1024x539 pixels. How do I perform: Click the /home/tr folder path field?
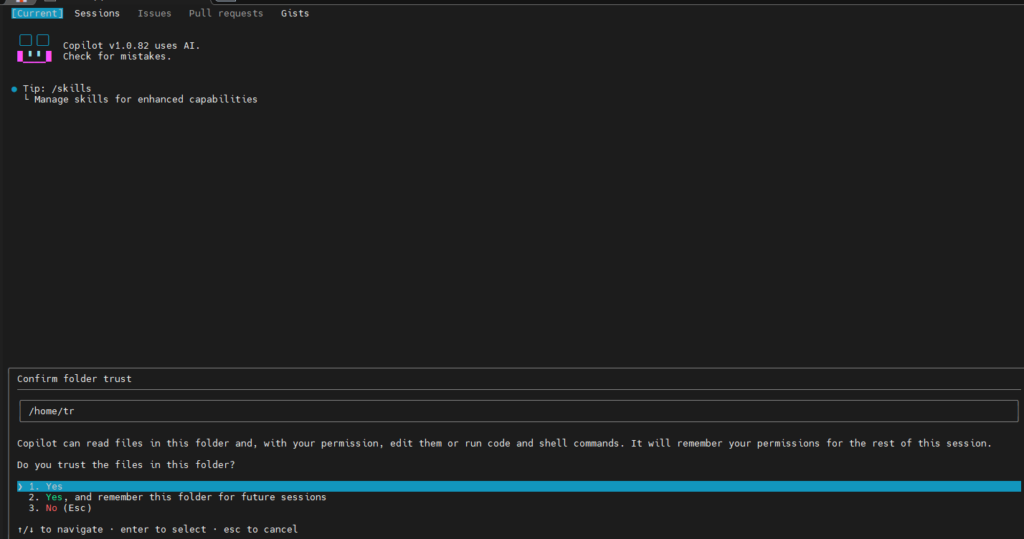click(x=519, y=411)
